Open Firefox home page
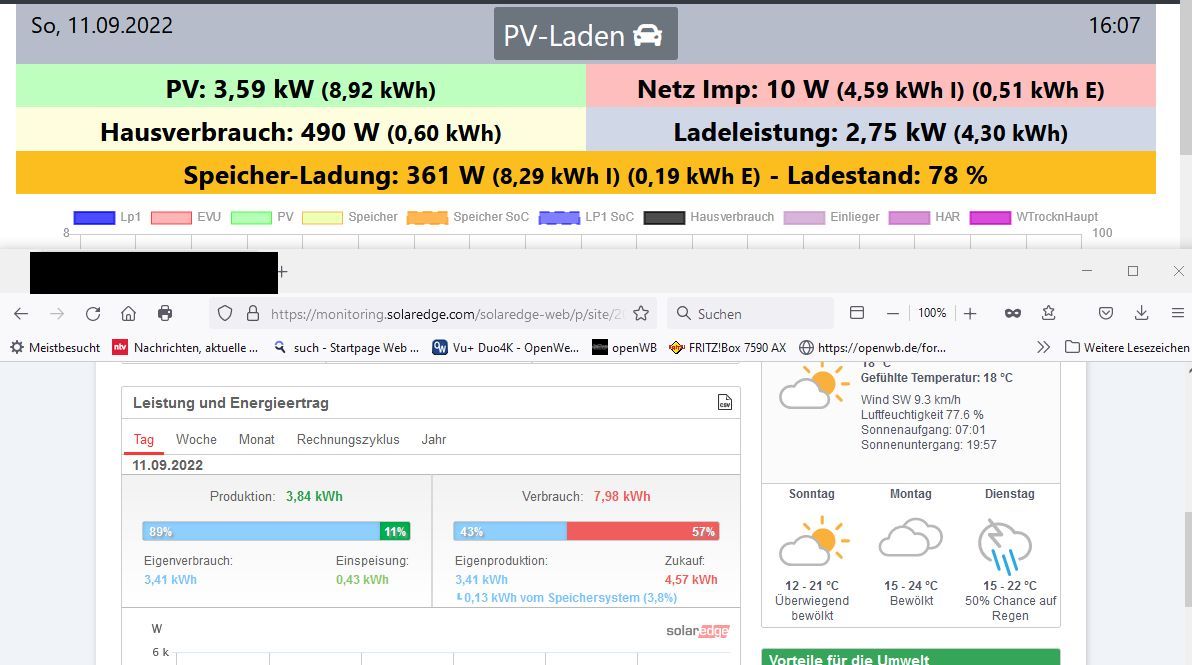The image size is (1192, 665). click(x=128, y=314)
